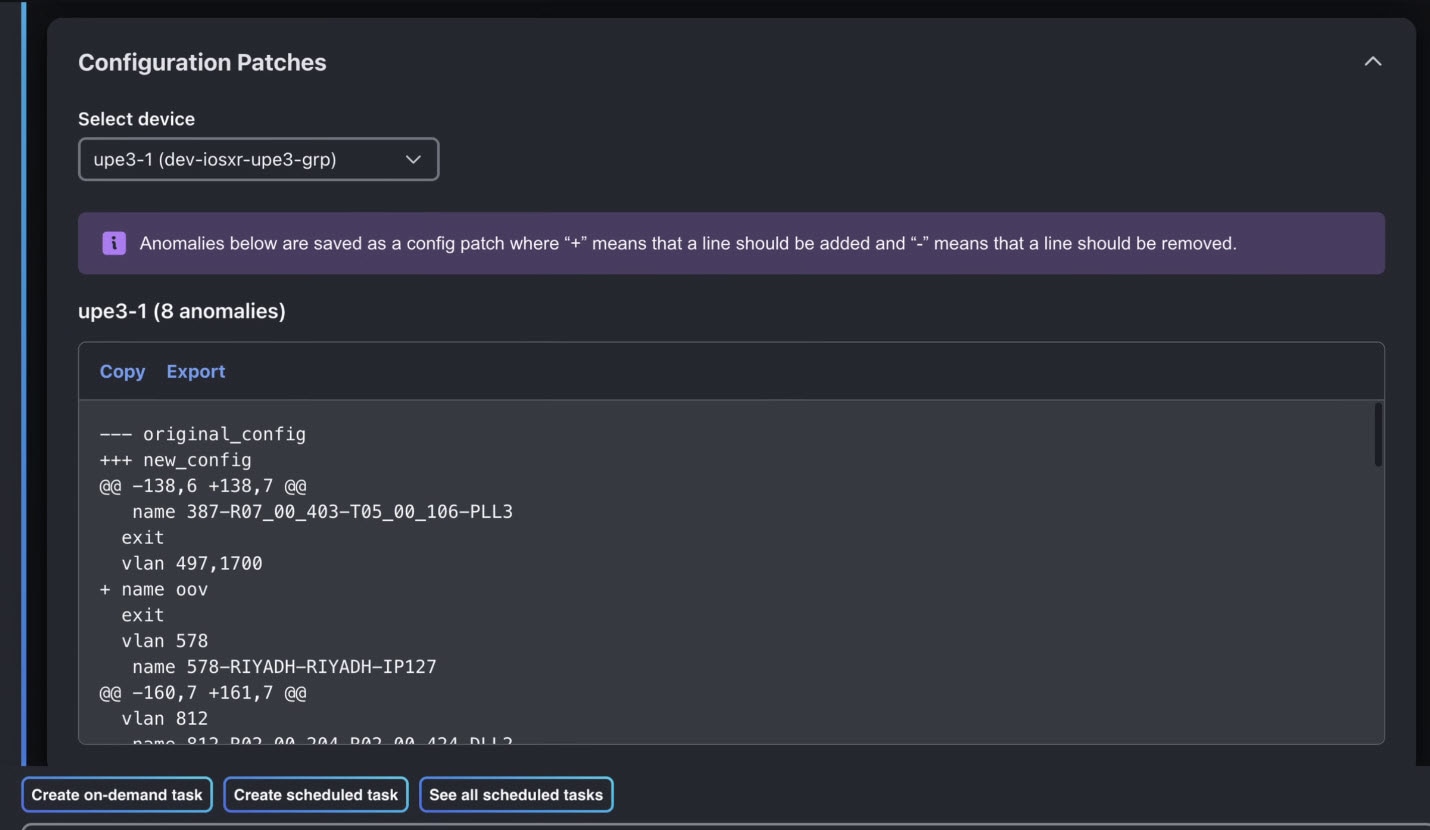This screenshot has height=830, width=1430.
Task: Click the vlan 497,1700 line
Action: pyautogui.click(x=192, y=563)
